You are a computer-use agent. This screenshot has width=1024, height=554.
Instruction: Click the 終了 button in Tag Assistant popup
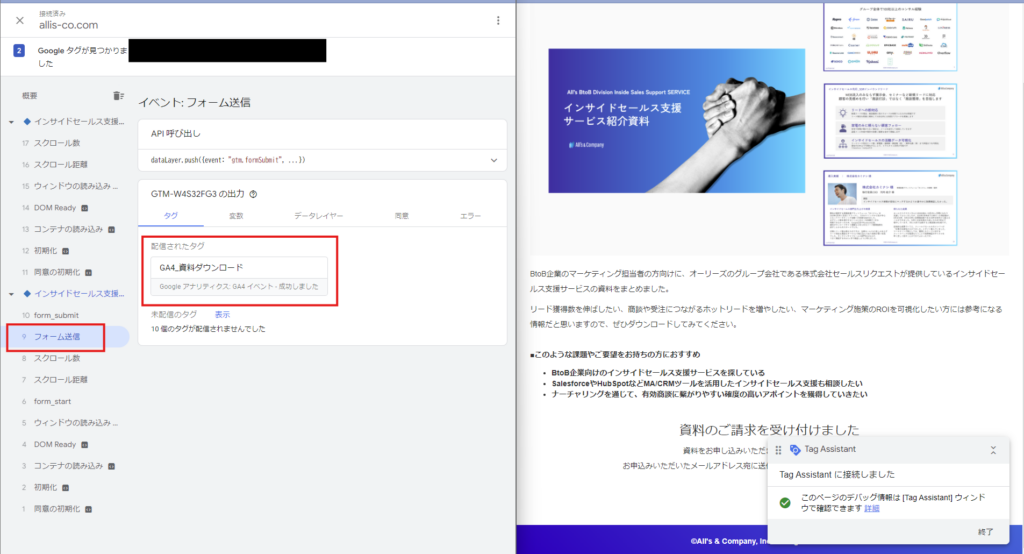click(x=985, y=531)
